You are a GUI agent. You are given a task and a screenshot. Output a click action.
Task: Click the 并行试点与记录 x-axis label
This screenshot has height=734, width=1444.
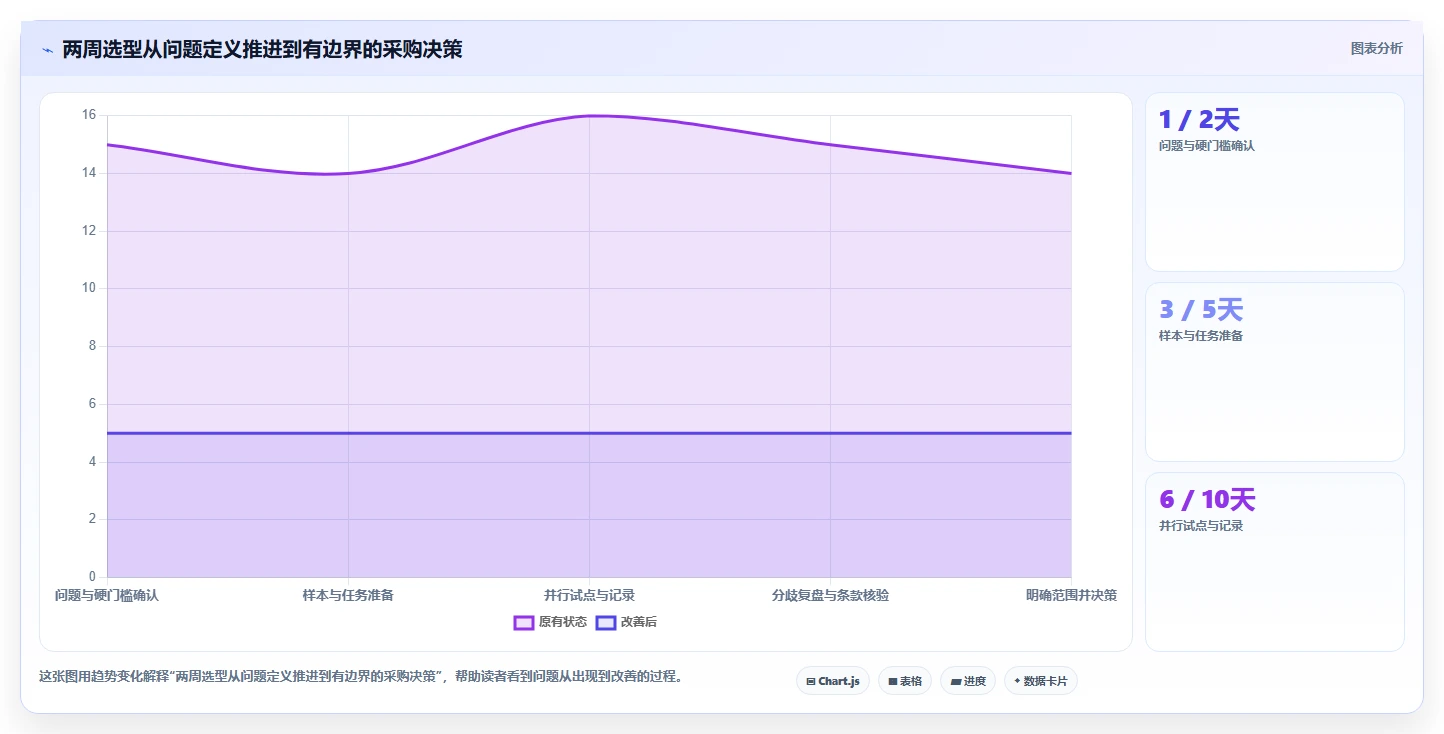point(589,595)
